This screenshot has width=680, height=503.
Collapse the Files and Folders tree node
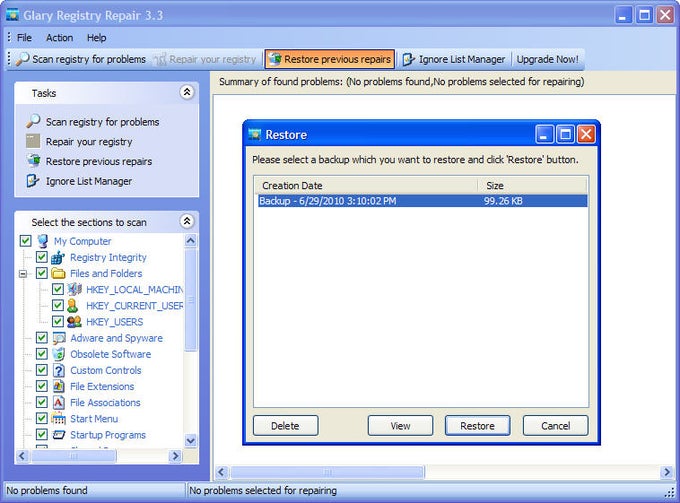(23, 274)
